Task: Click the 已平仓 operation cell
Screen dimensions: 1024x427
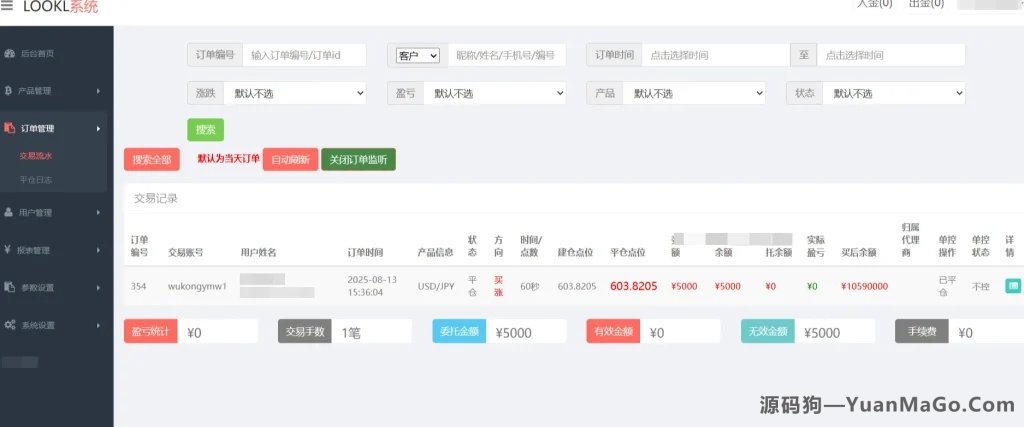Action: (947, 286)
